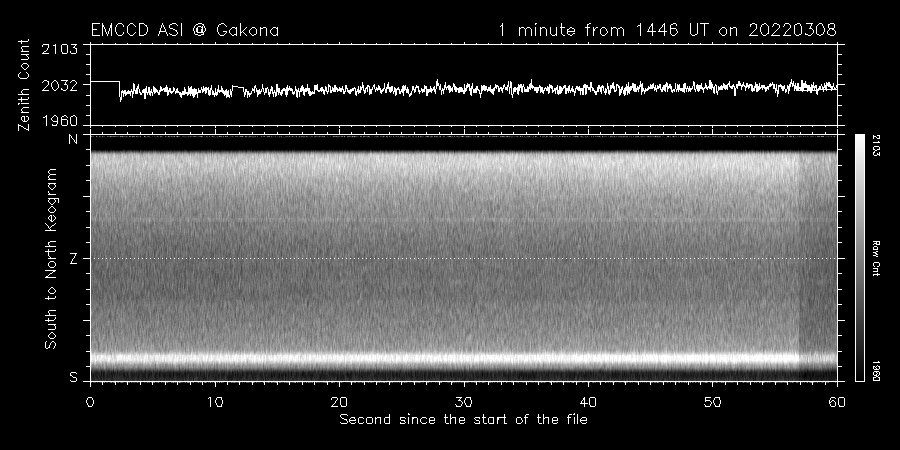Click the '50' second tick label
This screenshot has height=450, width=900.
pyautogui.click(x=712, y=402)
